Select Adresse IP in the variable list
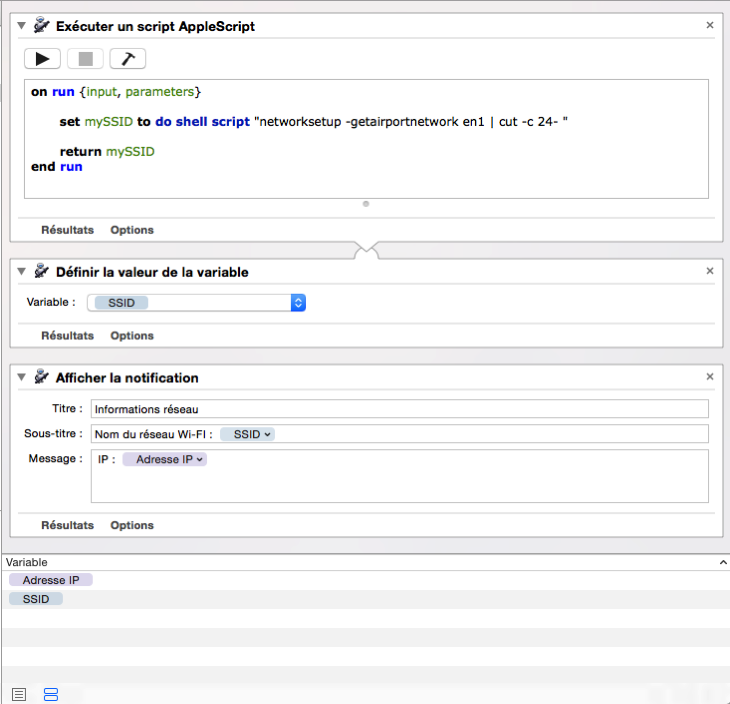The height and width of the screenshot is (704, 730). point(51,580)
